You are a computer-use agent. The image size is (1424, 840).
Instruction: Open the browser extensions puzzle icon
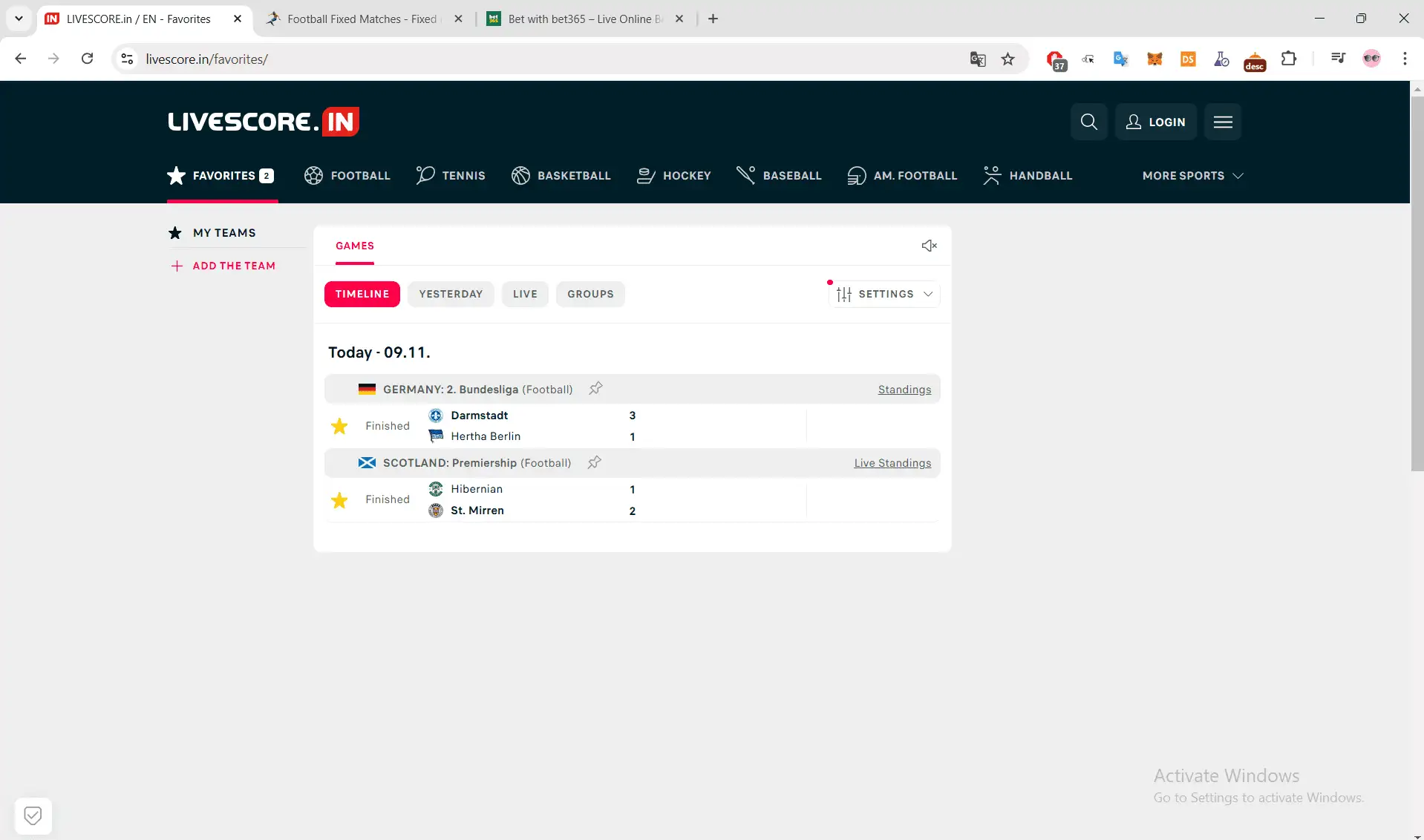(1289, 59)
